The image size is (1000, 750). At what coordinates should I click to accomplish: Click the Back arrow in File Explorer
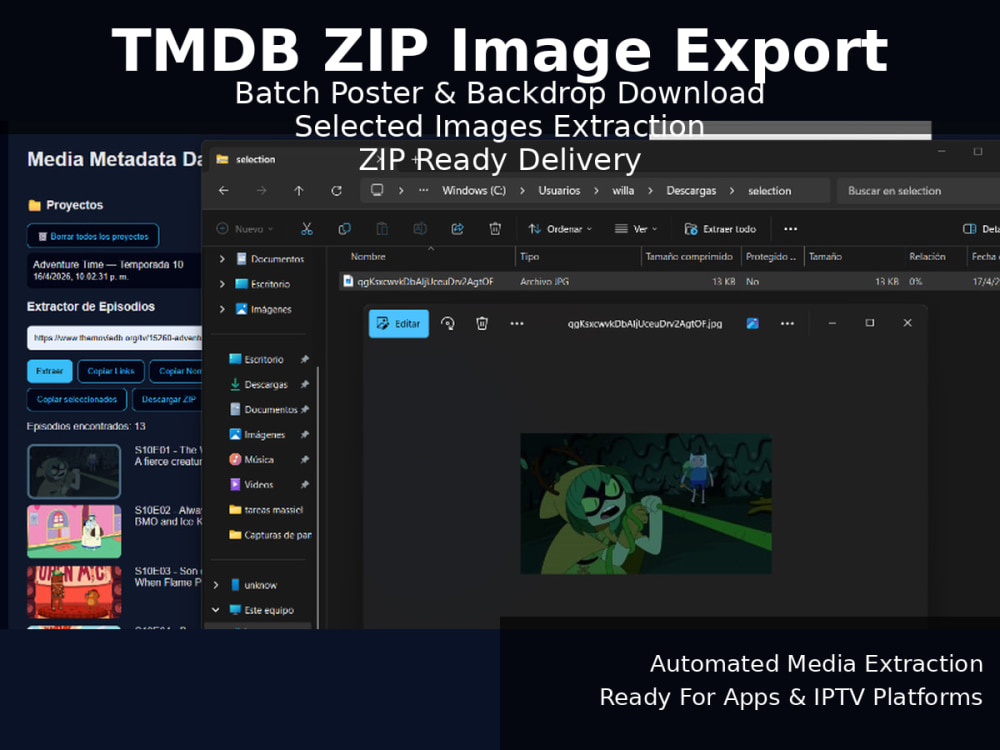tap(223, 191)
